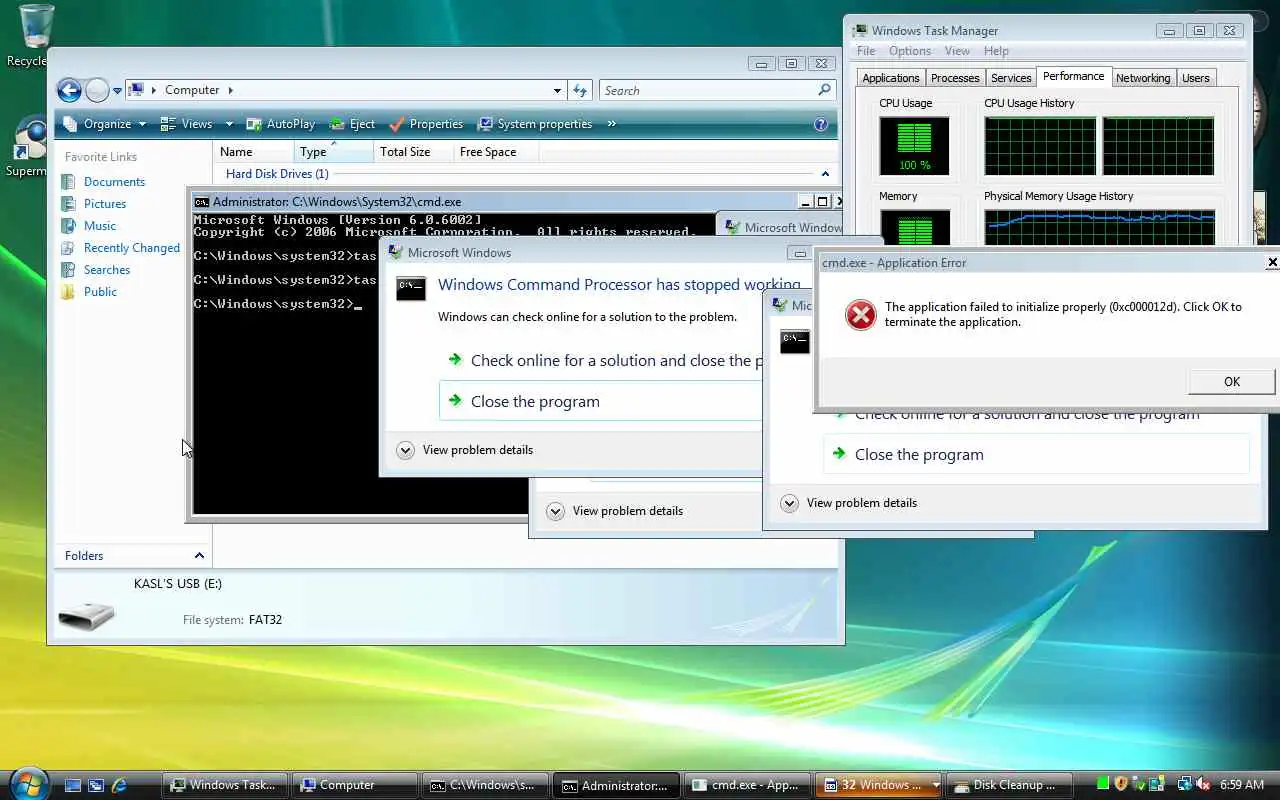This screenshot has width=1280, height=800.
Task: Click the Explorer Forward arrow button
Action: pyautogui.click(x=97, y=90)
